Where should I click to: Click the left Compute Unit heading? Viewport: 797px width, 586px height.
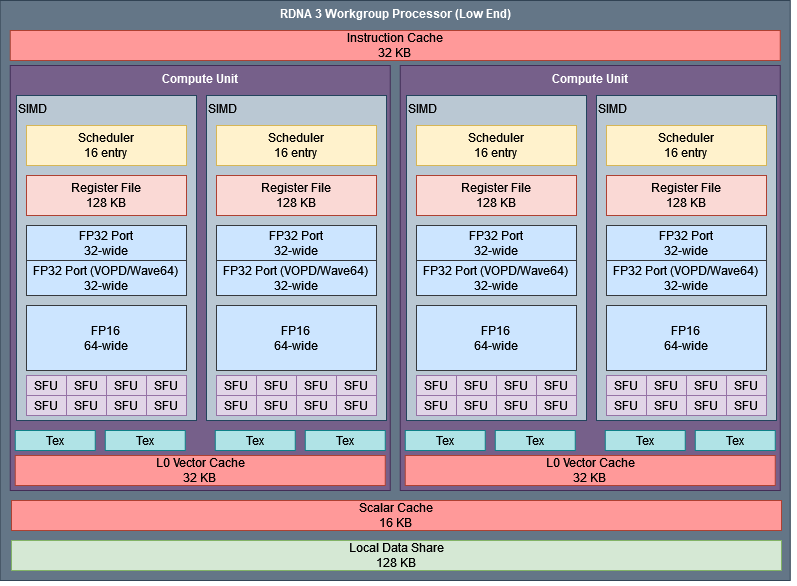click(x=200, y=79)
